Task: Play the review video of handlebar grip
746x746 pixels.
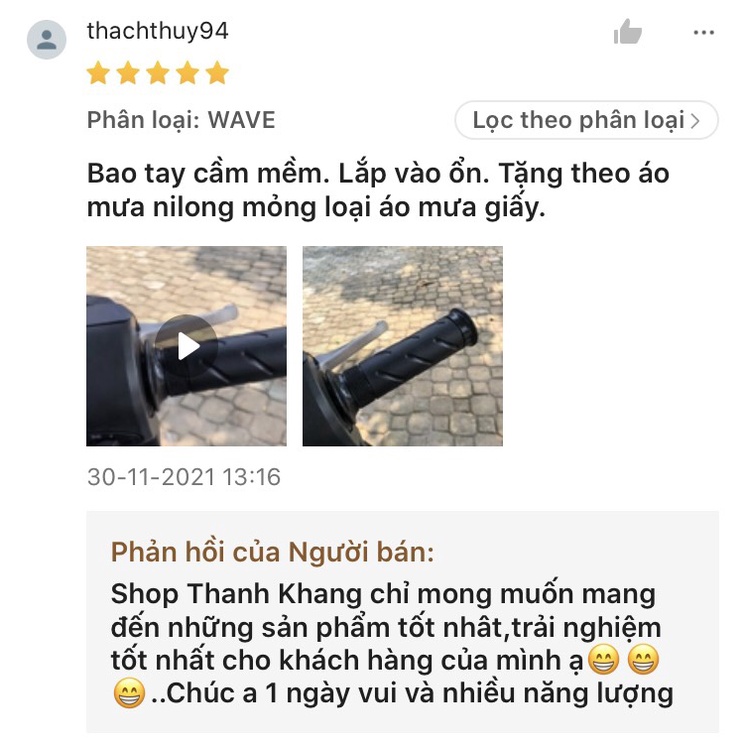Action: [x=186, y=346]
